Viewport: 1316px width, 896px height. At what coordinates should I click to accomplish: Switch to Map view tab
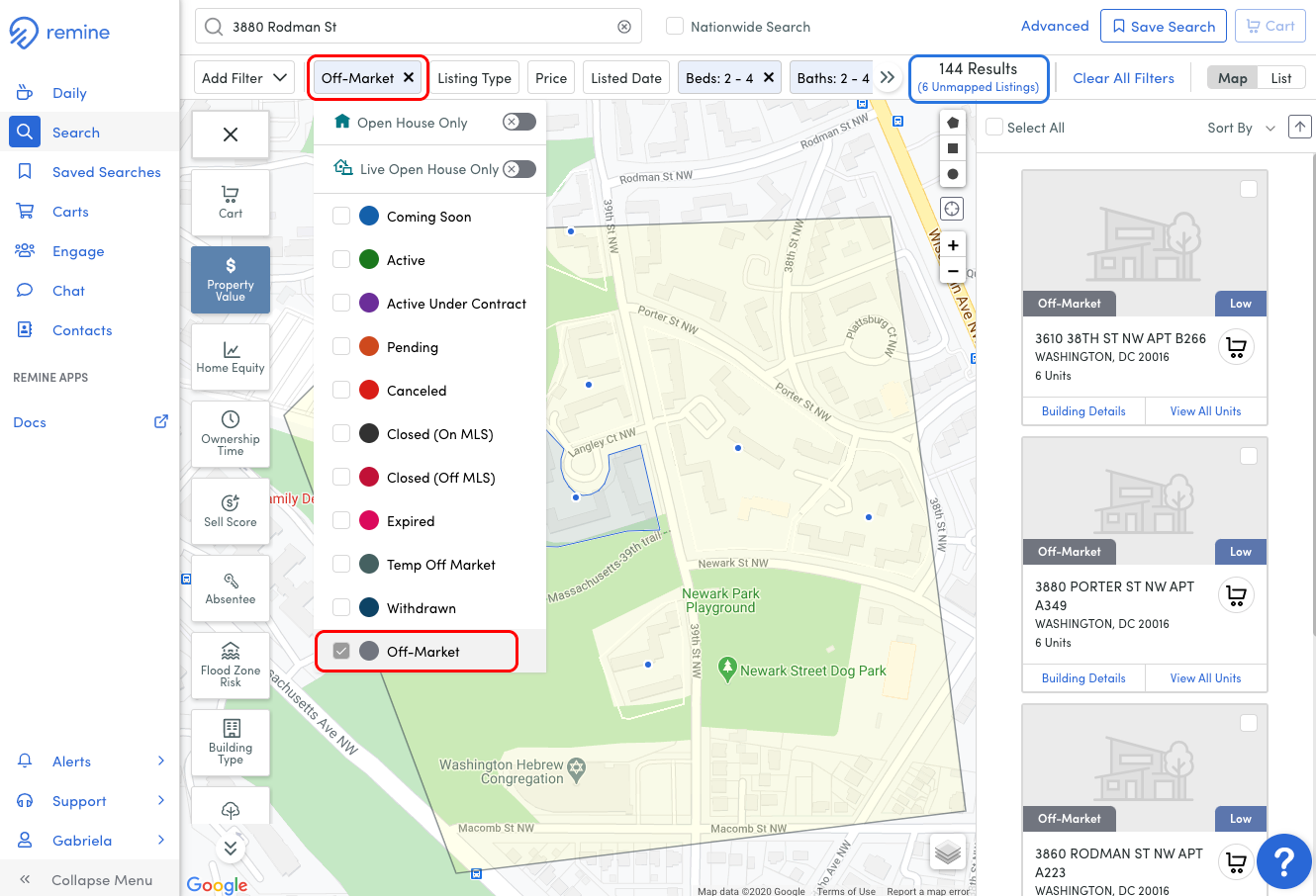[1233, 78]
